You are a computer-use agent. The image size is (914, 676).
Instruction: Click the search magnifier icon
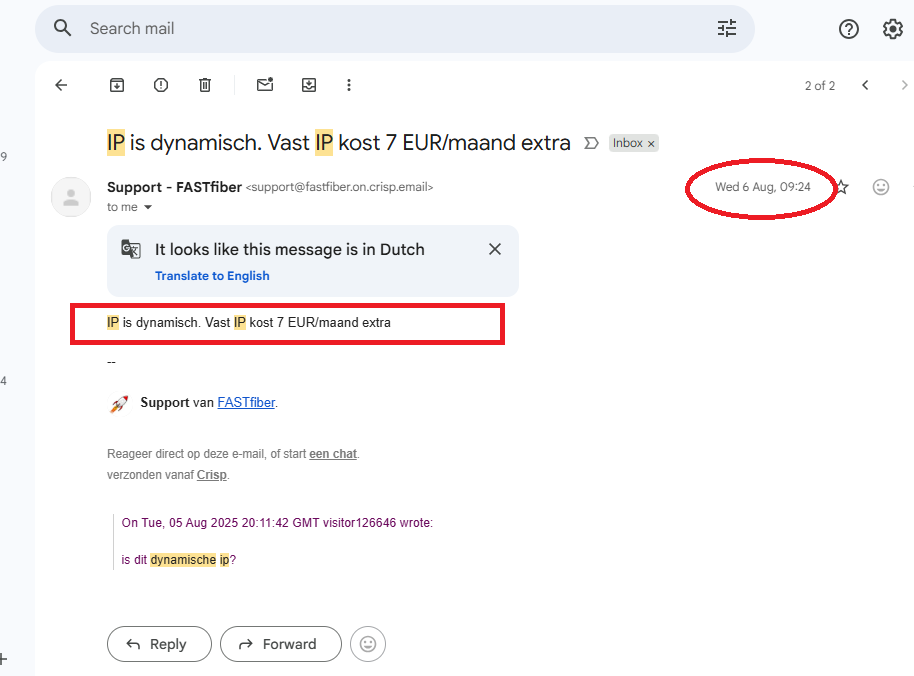tap(62, 28)
